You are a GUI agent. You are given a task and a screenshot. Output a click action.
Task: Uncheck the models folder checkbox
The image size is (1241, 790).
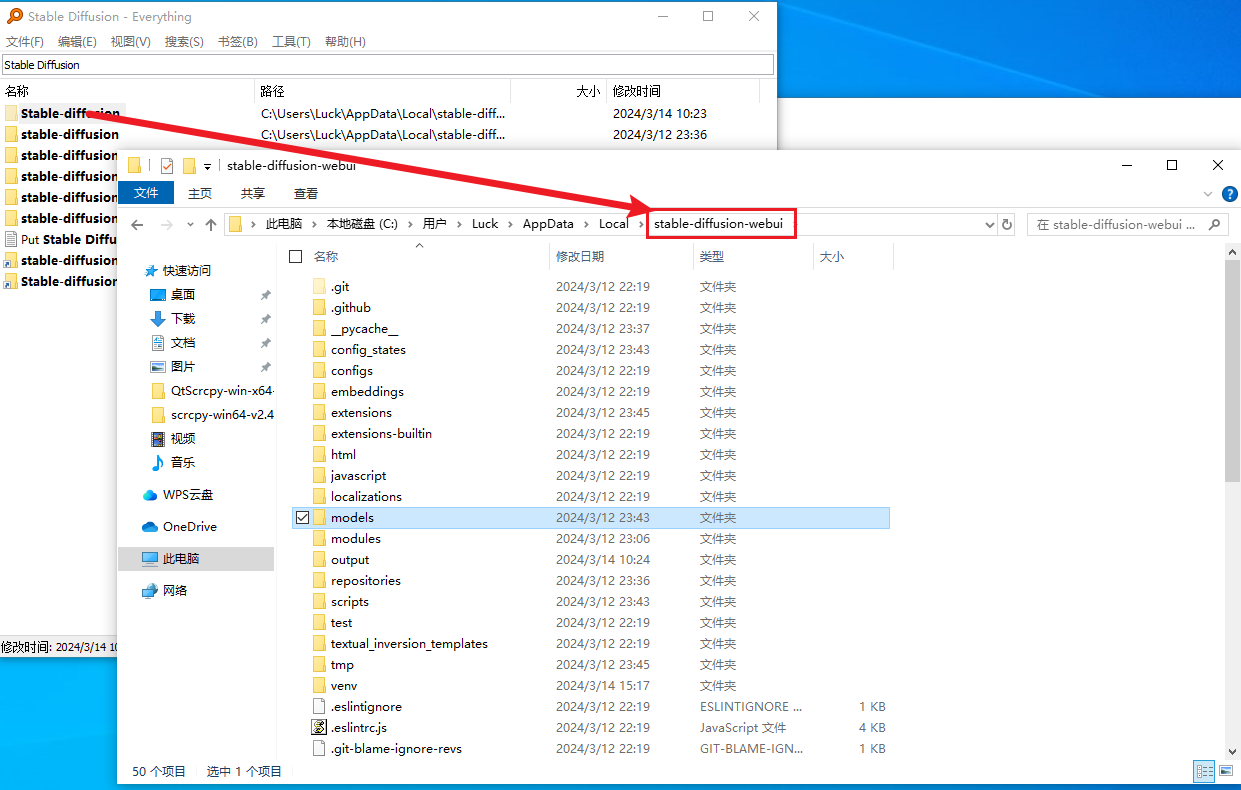(302, 518)
